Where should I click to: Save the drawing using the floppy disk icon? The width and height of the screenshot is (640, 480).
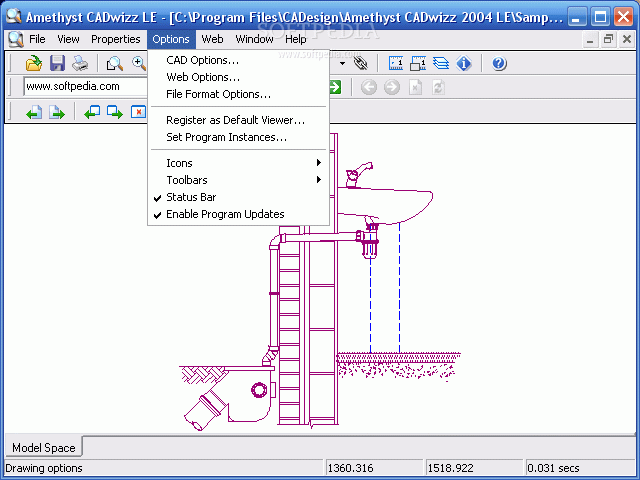(x=57, y=63)
